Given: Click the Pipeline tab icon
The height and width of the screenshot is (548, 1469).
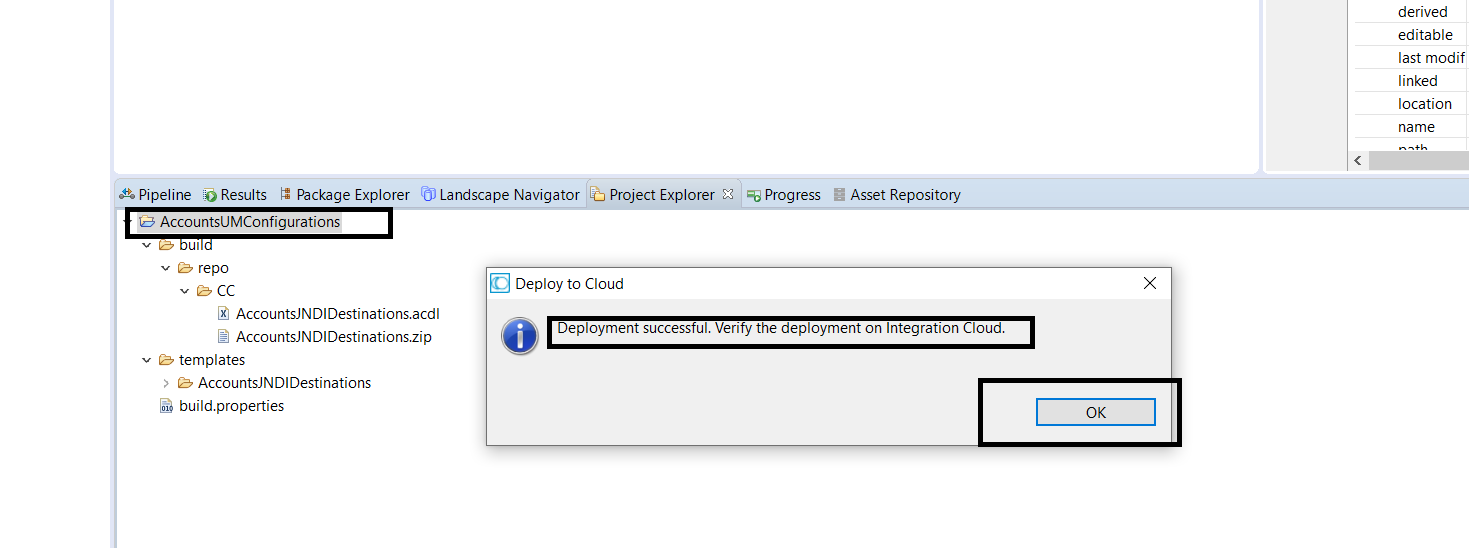Looking at the screenshot, I should click(127, 195).
